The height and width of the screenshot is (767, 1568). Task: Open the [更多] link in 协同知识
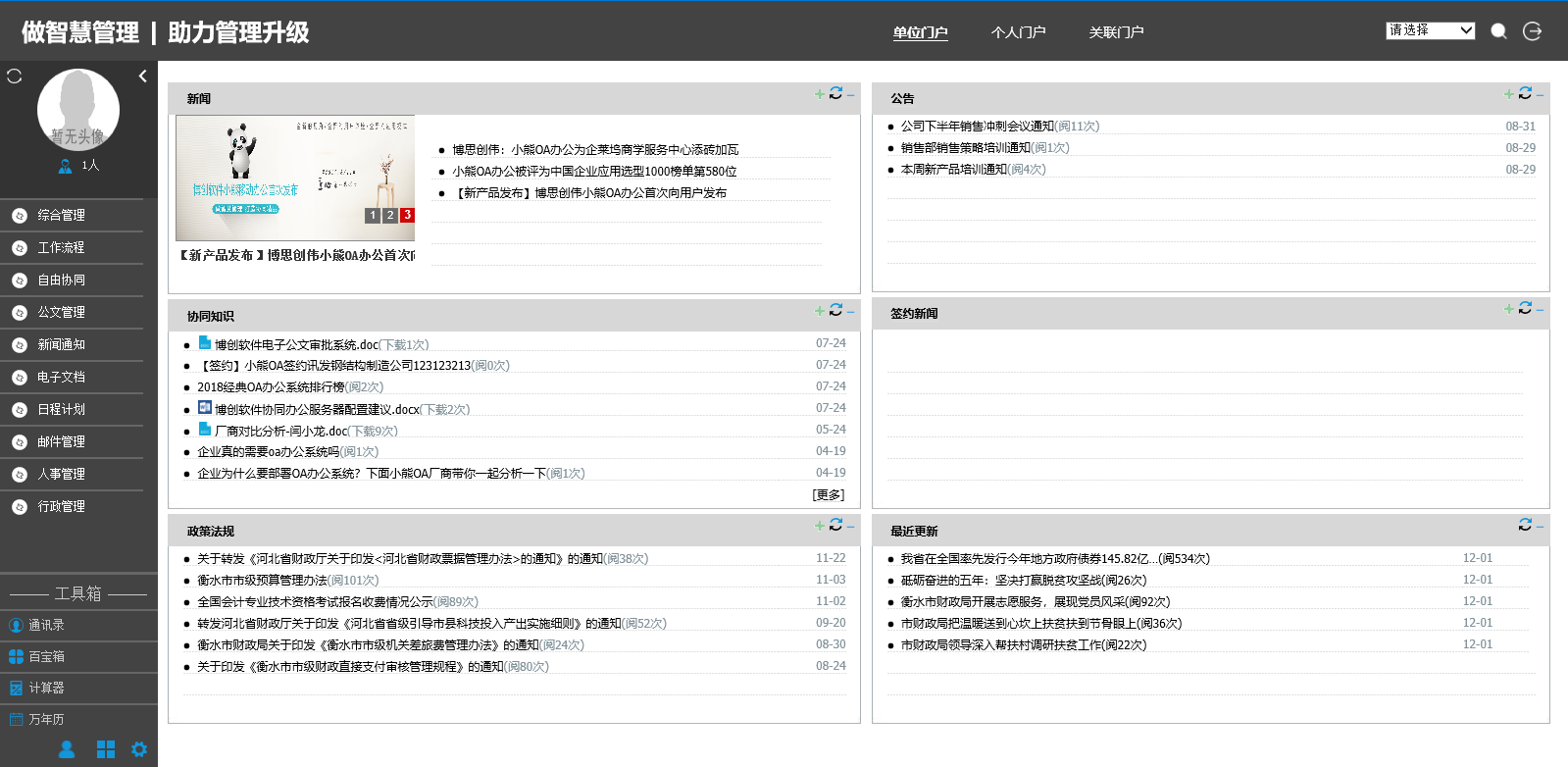click(829, 495)
